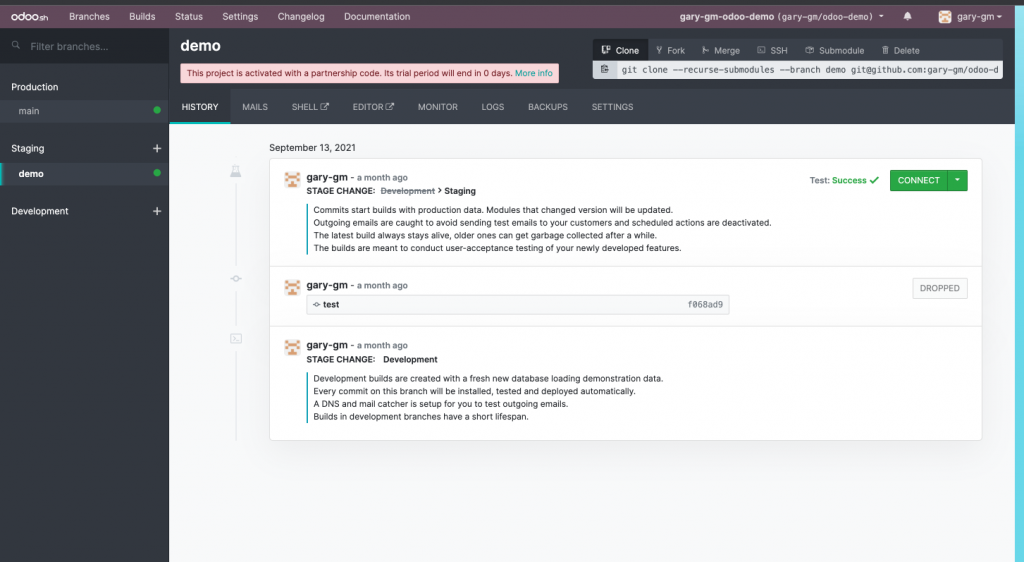Image resolution: width=1024 pixels, height=562 pixels.
Task: Click the DROPPED build status button
Action: point(940,288)
